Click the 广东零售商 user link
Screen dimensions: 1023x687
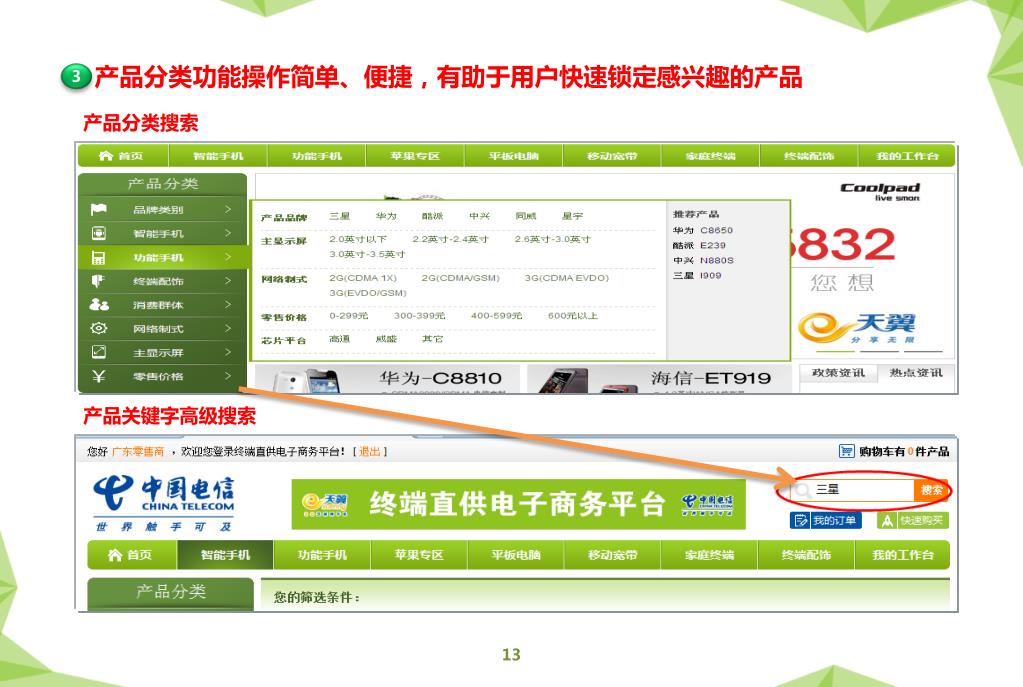pyautogui.click(x=138, y=451)
